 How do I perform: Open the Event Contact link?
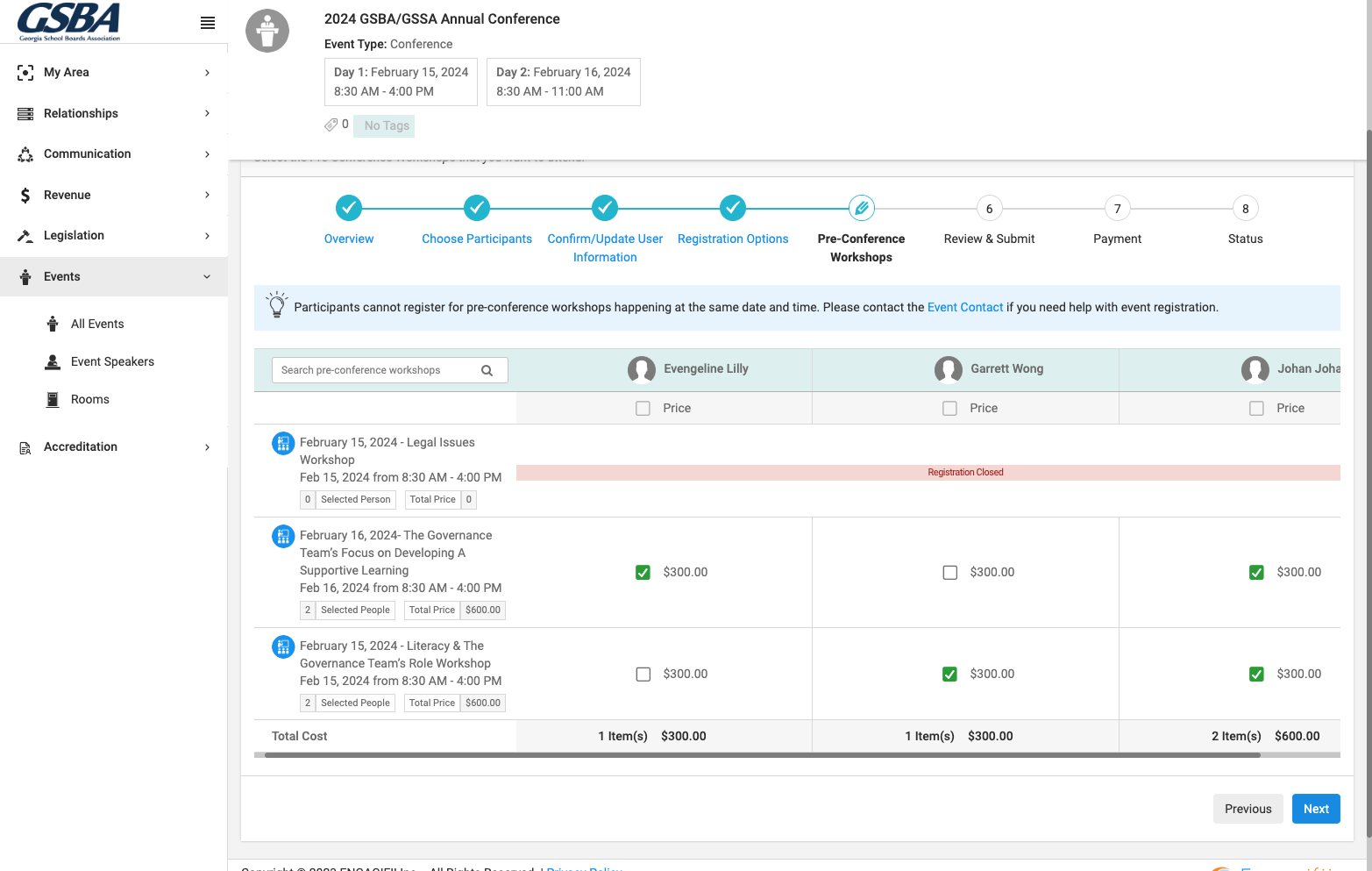965,308
